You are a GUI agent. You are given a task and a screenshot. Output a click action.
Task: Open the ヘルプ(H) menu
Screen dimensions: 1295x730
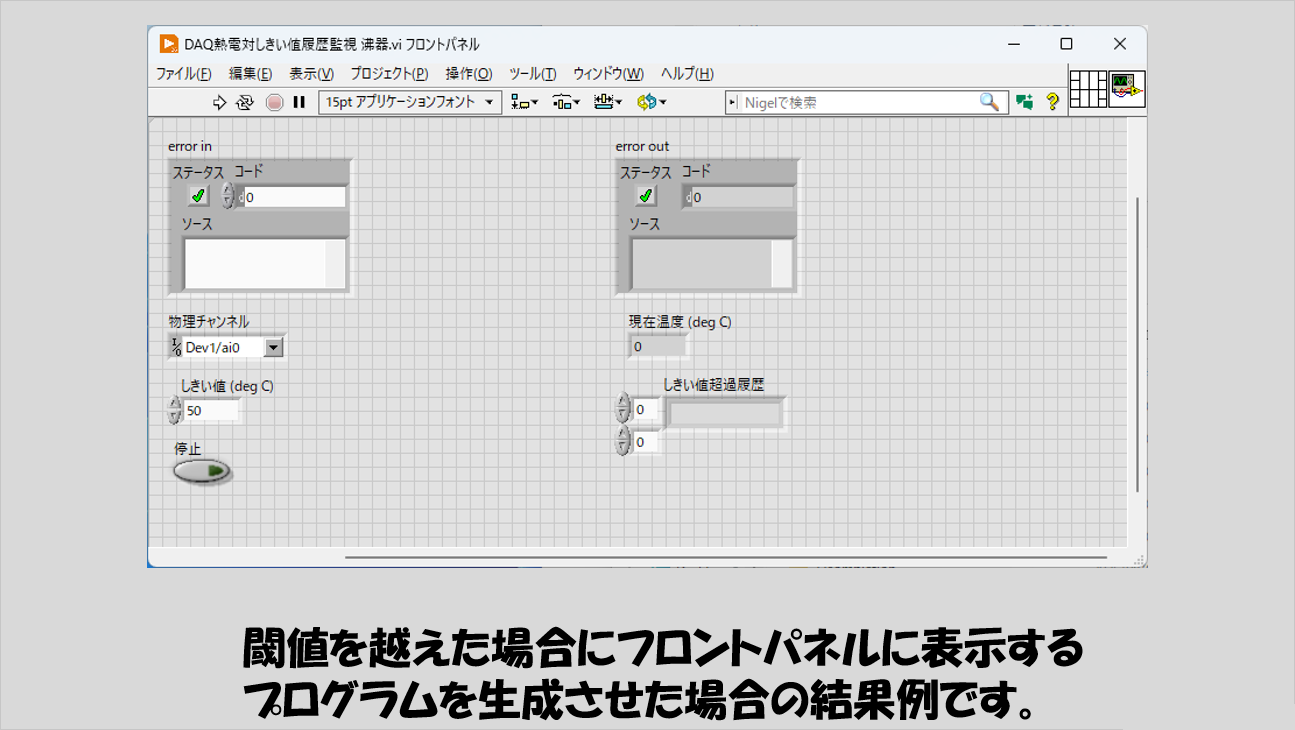coord(687,74)
